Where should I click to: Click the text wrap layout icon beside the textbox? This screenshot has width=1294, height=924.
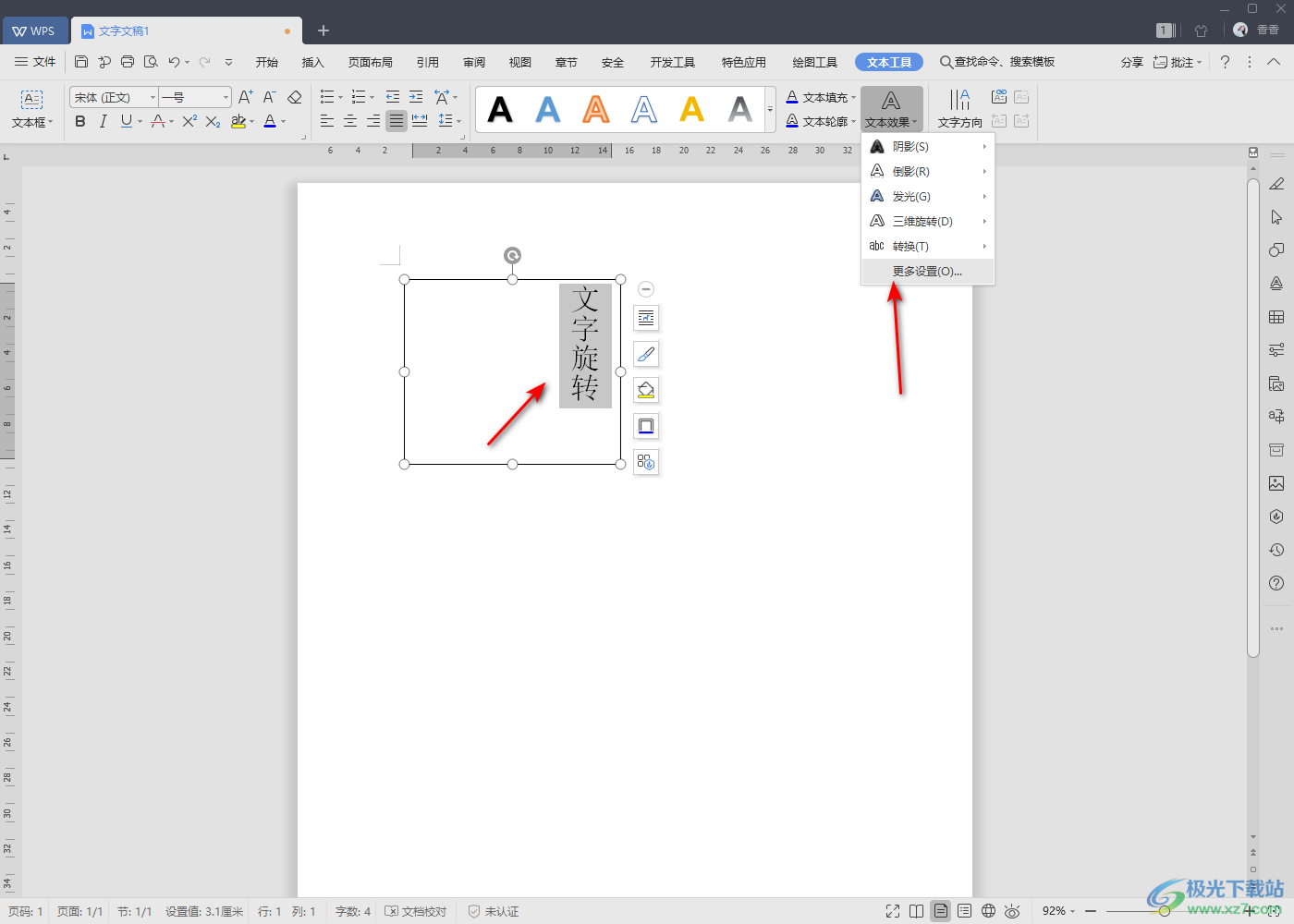(x=646, y=318)
